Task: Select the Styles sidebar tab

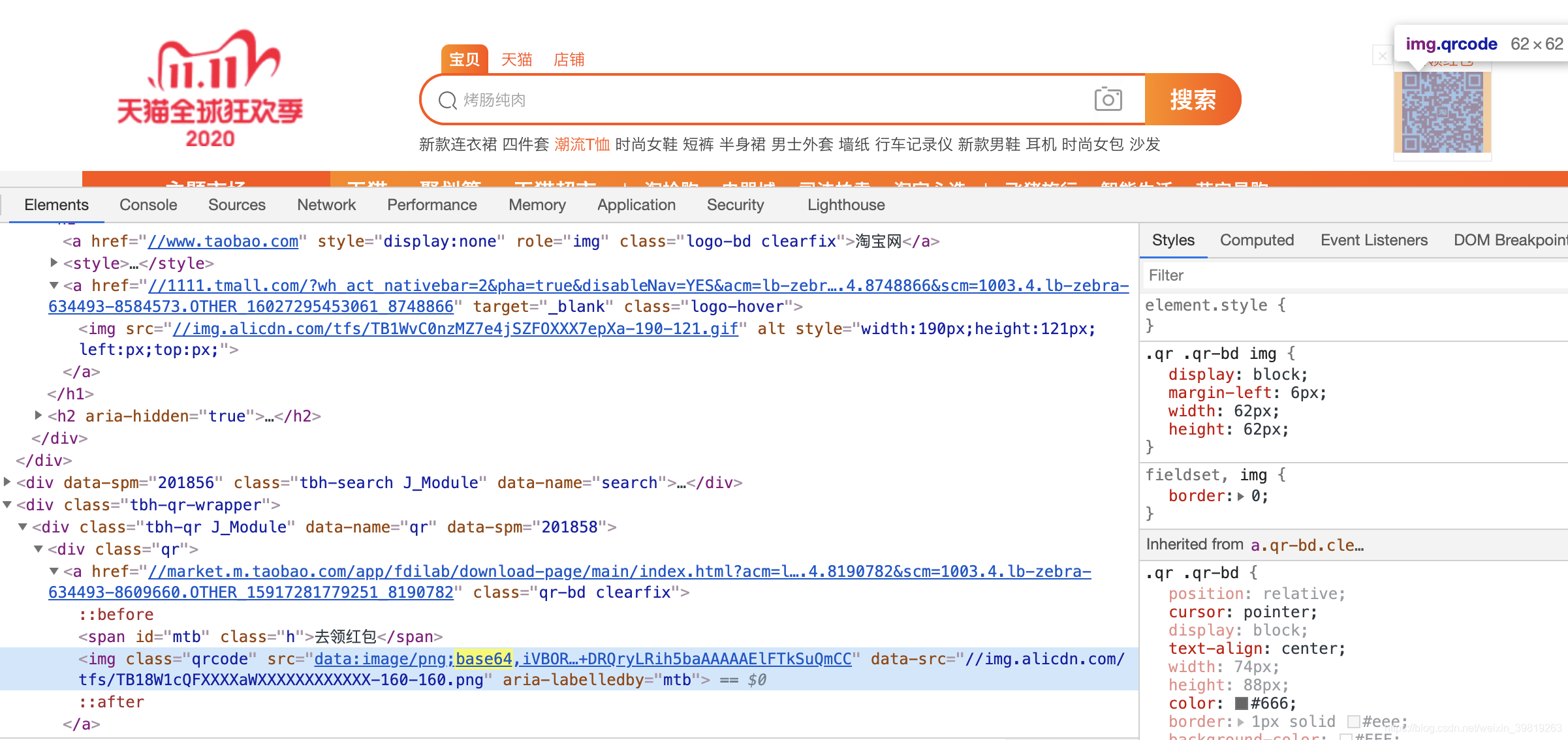Action: (1173, 240)
